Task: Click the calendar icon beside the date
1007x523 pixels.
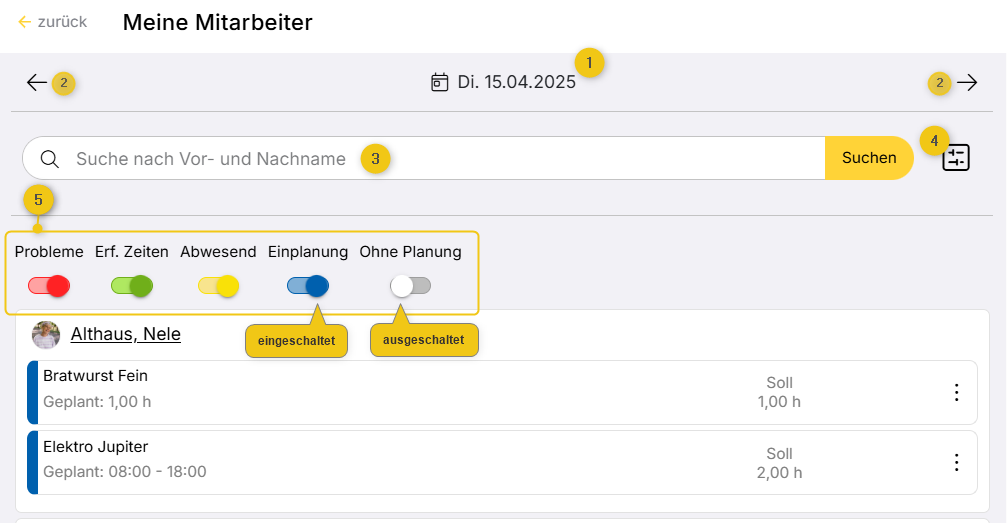Action: click(x=439, y=83)
